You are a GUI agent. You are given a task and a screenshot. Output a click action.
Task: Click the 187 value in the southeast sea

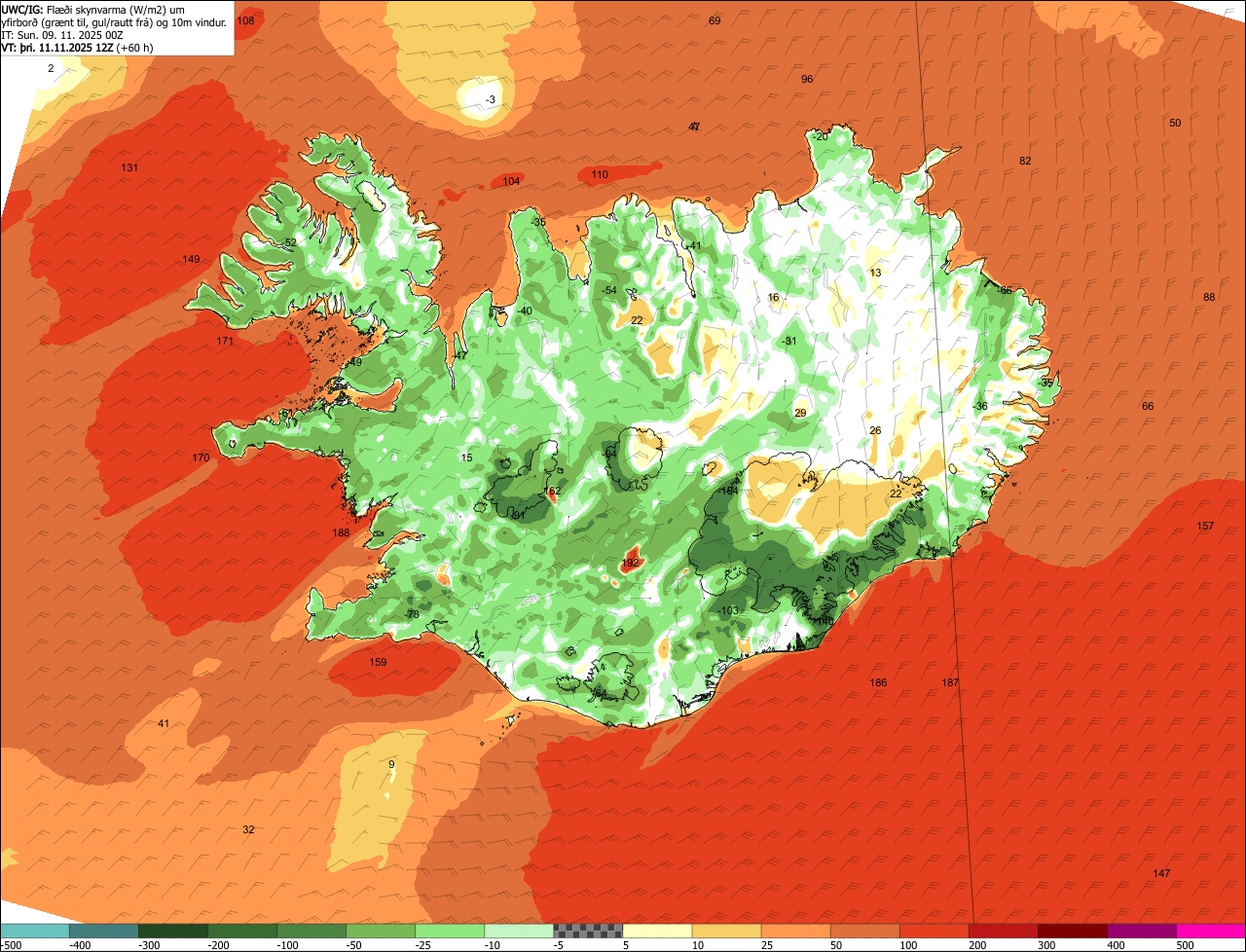[950, 682]
